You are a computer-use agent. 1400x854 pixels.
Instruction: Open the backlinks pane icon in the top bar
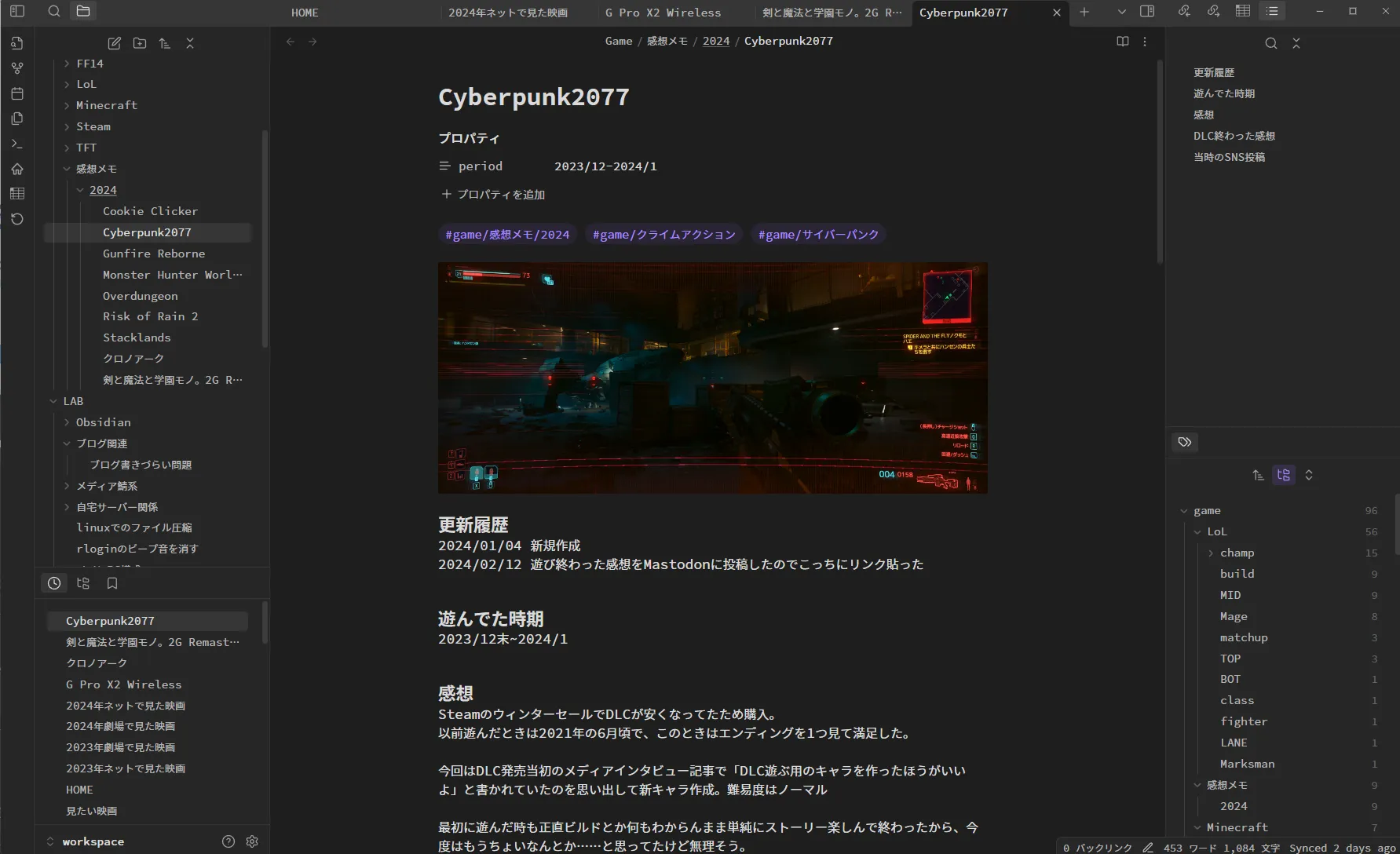click(1184, 11)
